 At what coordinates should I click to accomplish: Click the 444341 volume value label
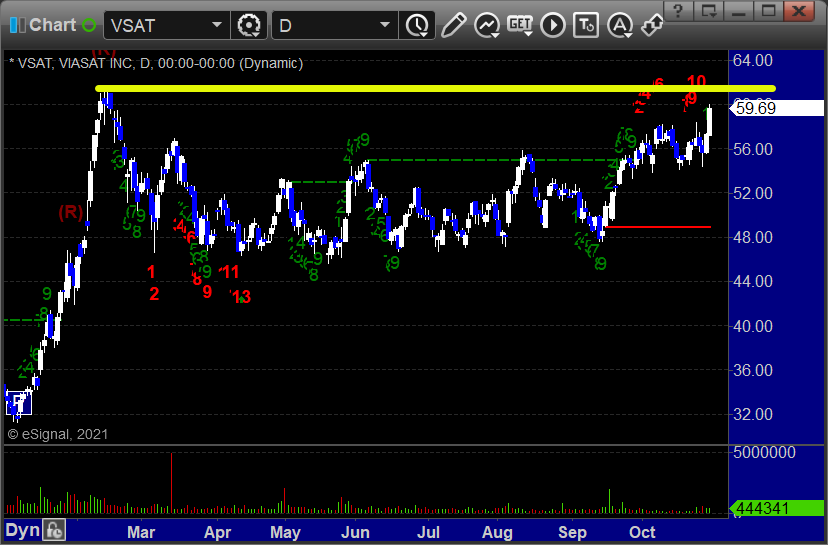pyautogui.click(x=776, y=508)
